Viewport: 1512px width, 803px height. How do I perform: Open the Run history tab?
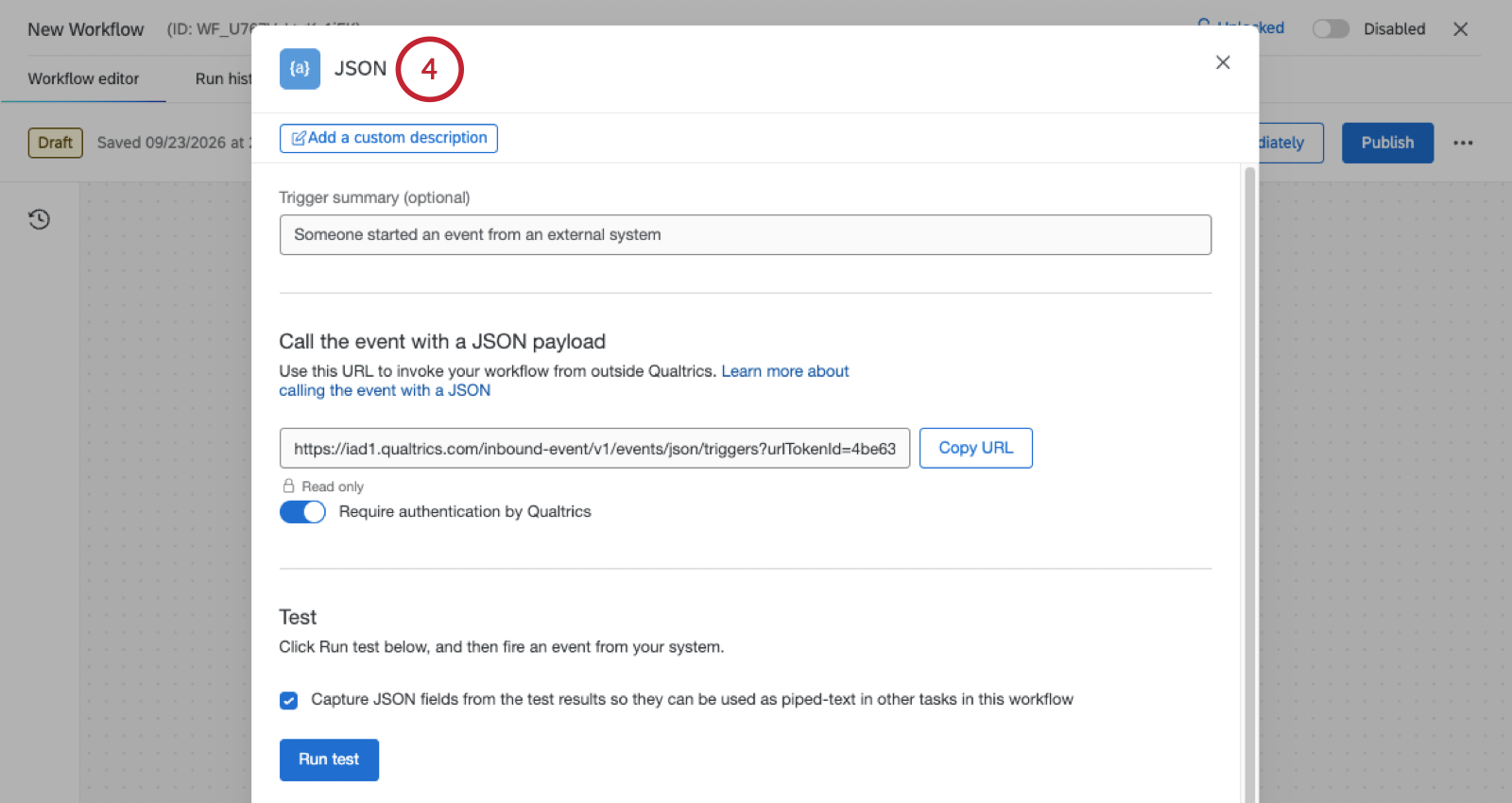pyautogui.click(x=223, y=79)
